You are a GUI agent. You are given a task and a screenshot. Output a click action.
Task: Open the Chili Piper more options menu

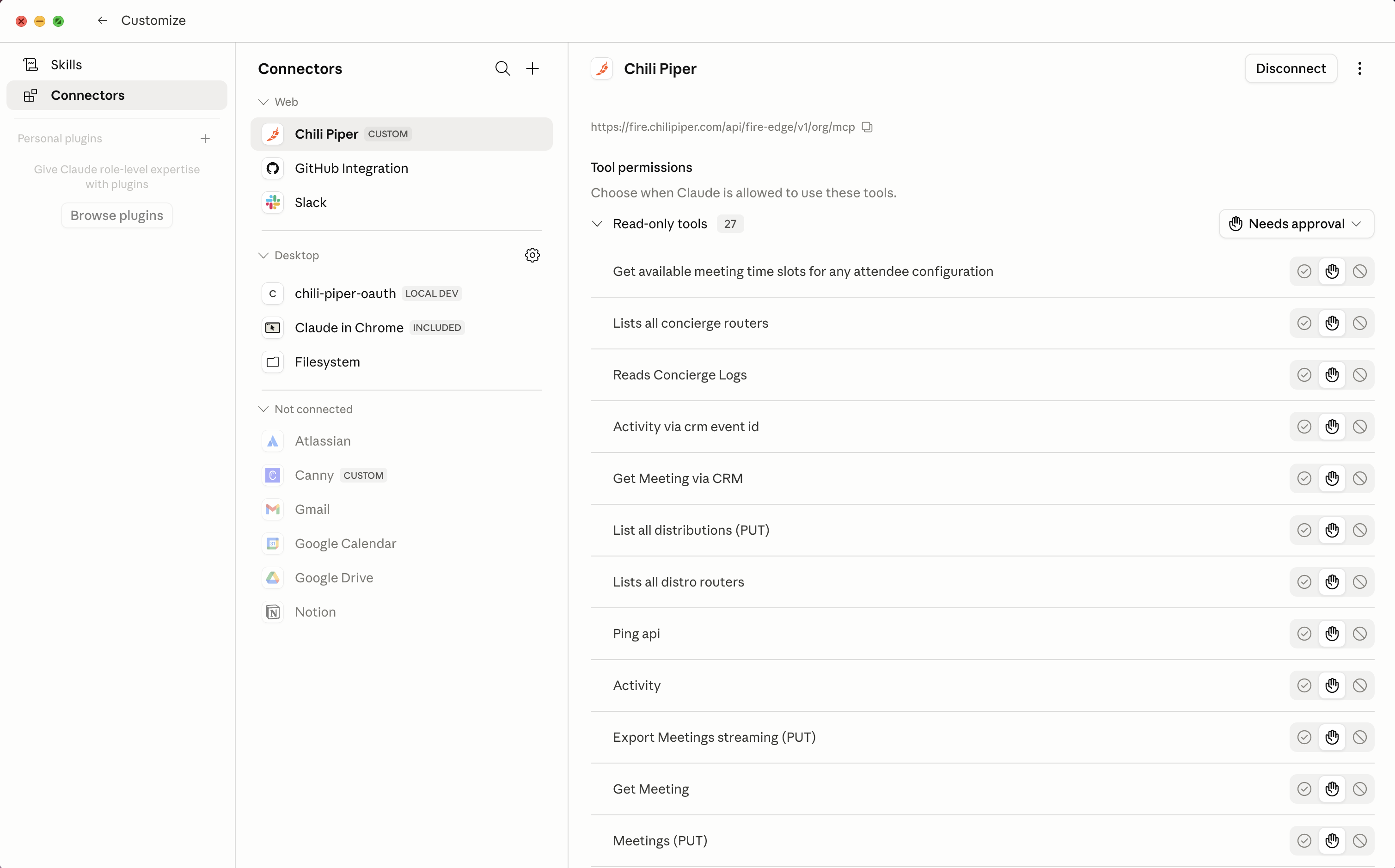[x=1359, y=69]
